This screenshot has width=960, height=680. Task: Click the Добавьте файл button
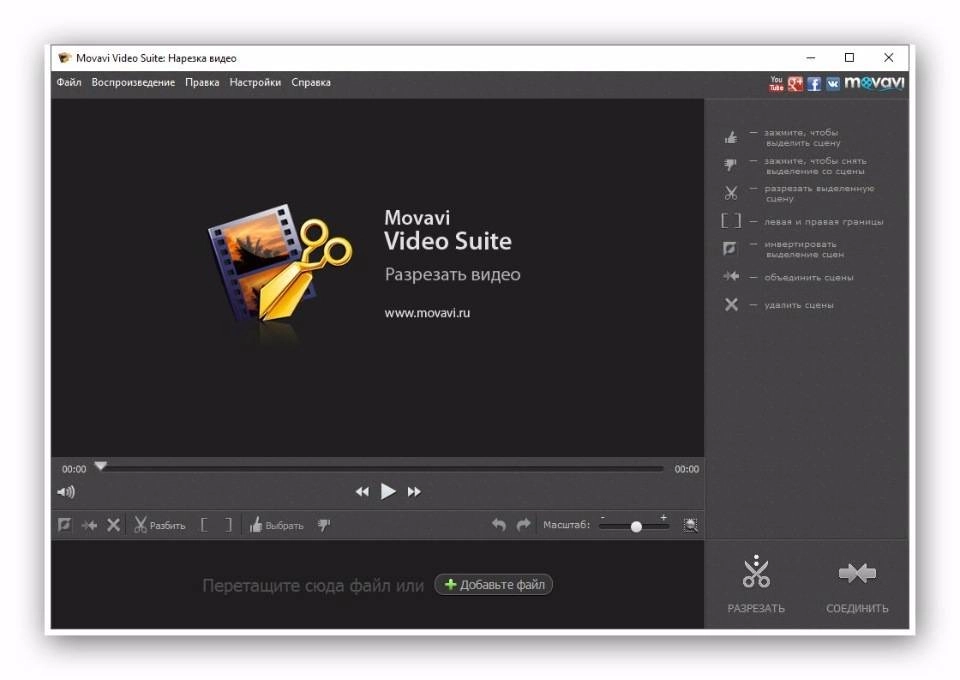pos(493,585)
